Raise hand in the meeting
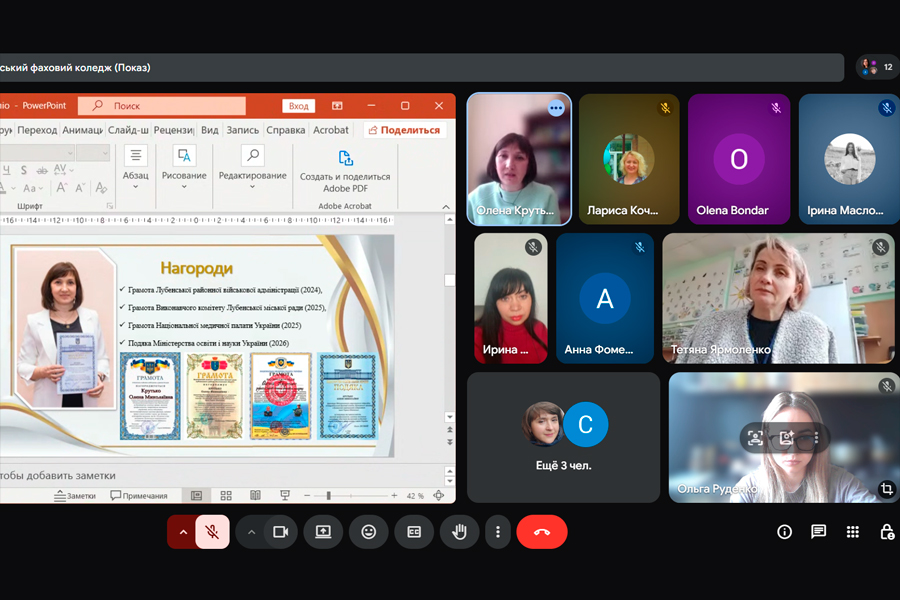The image size is (900, 600). point(459,532)
